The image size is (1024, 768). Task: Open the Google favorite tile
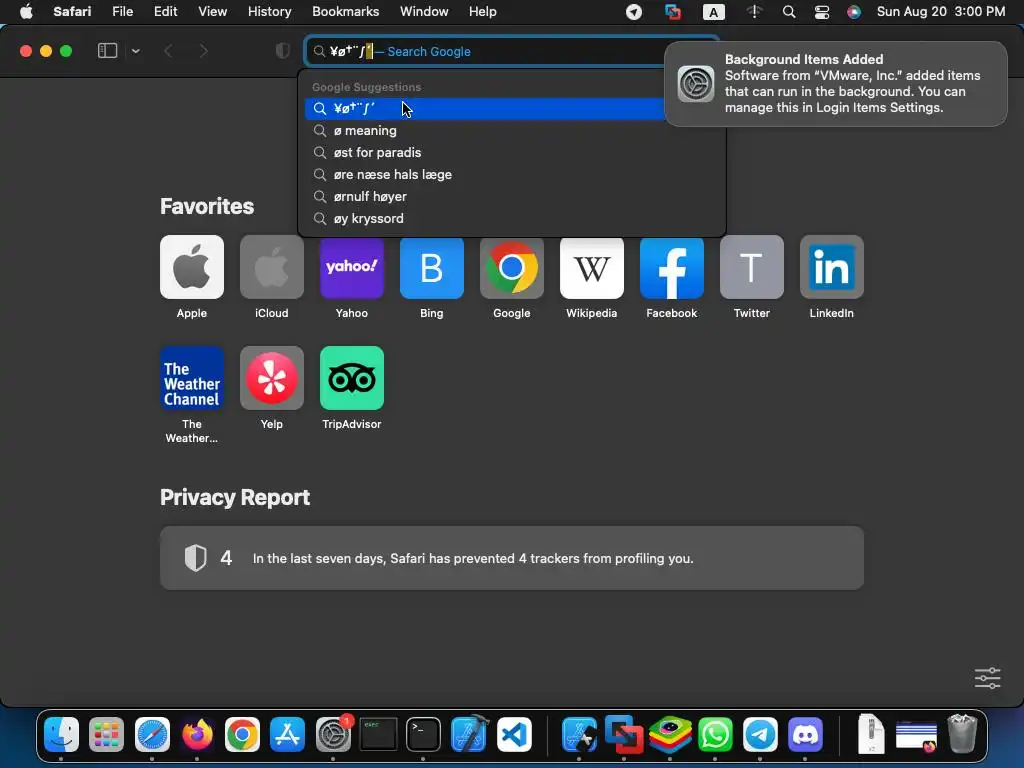(x=511, y=267)
